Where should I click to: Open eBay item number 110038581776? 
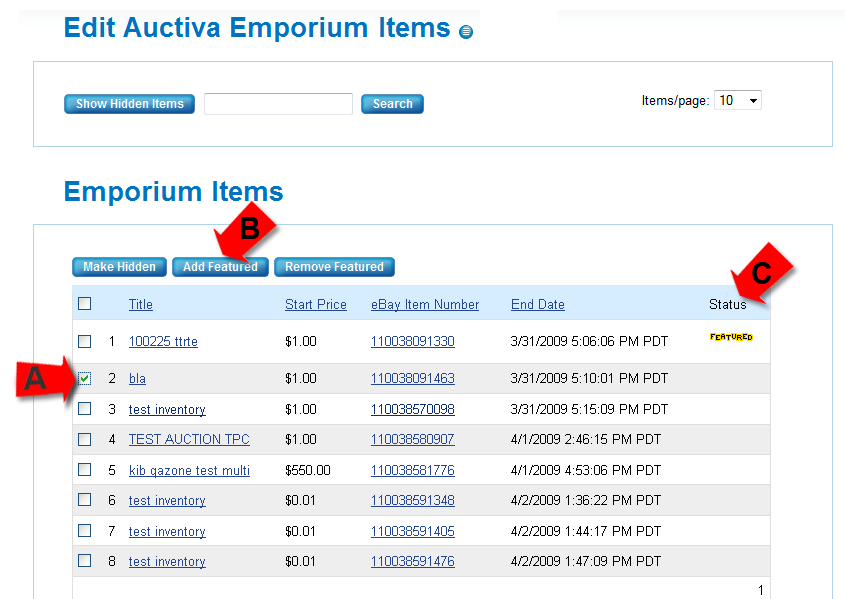coord(413,470)
